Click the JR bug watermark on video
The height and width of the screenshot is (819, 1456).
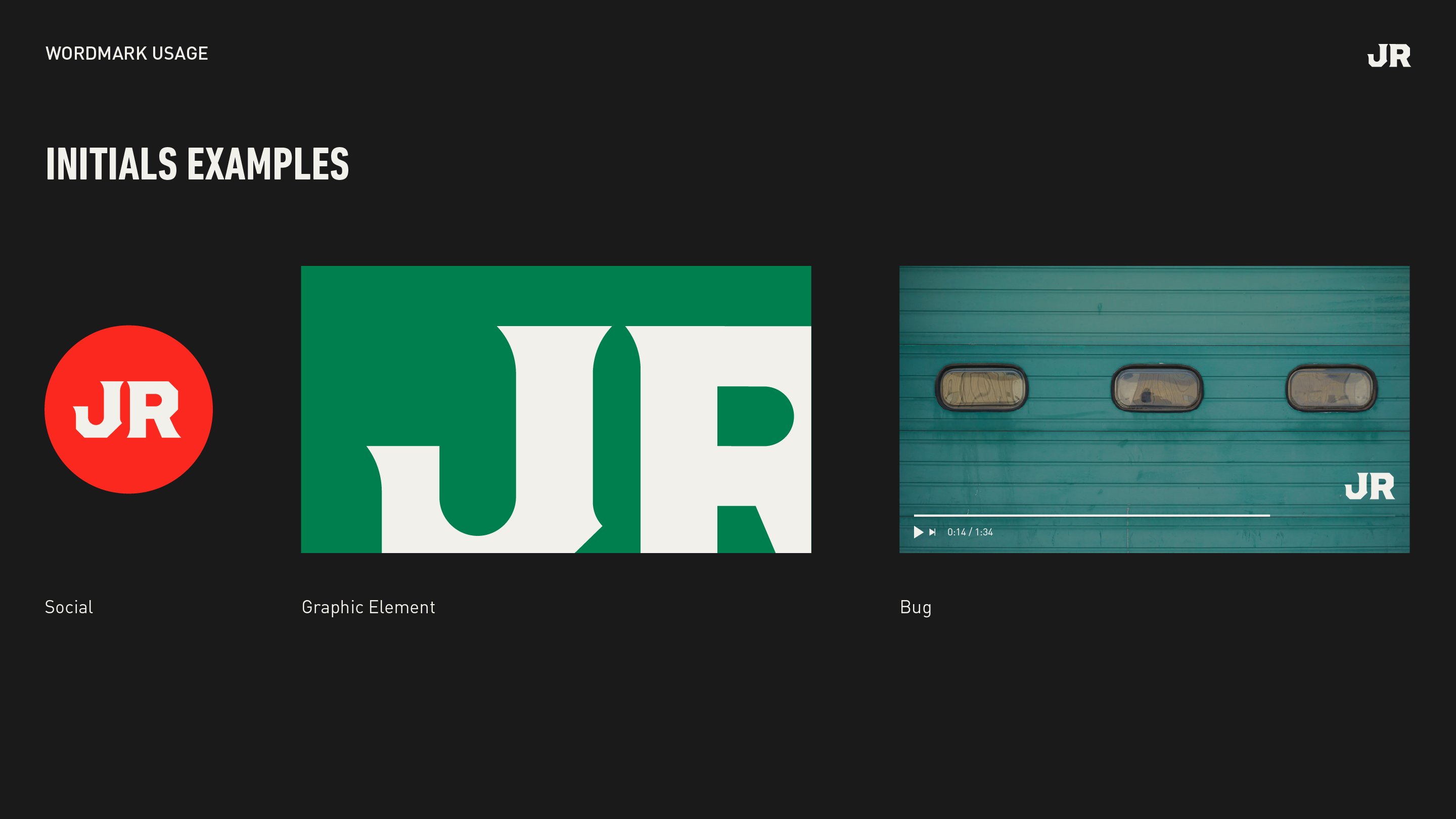[1370, 486]
